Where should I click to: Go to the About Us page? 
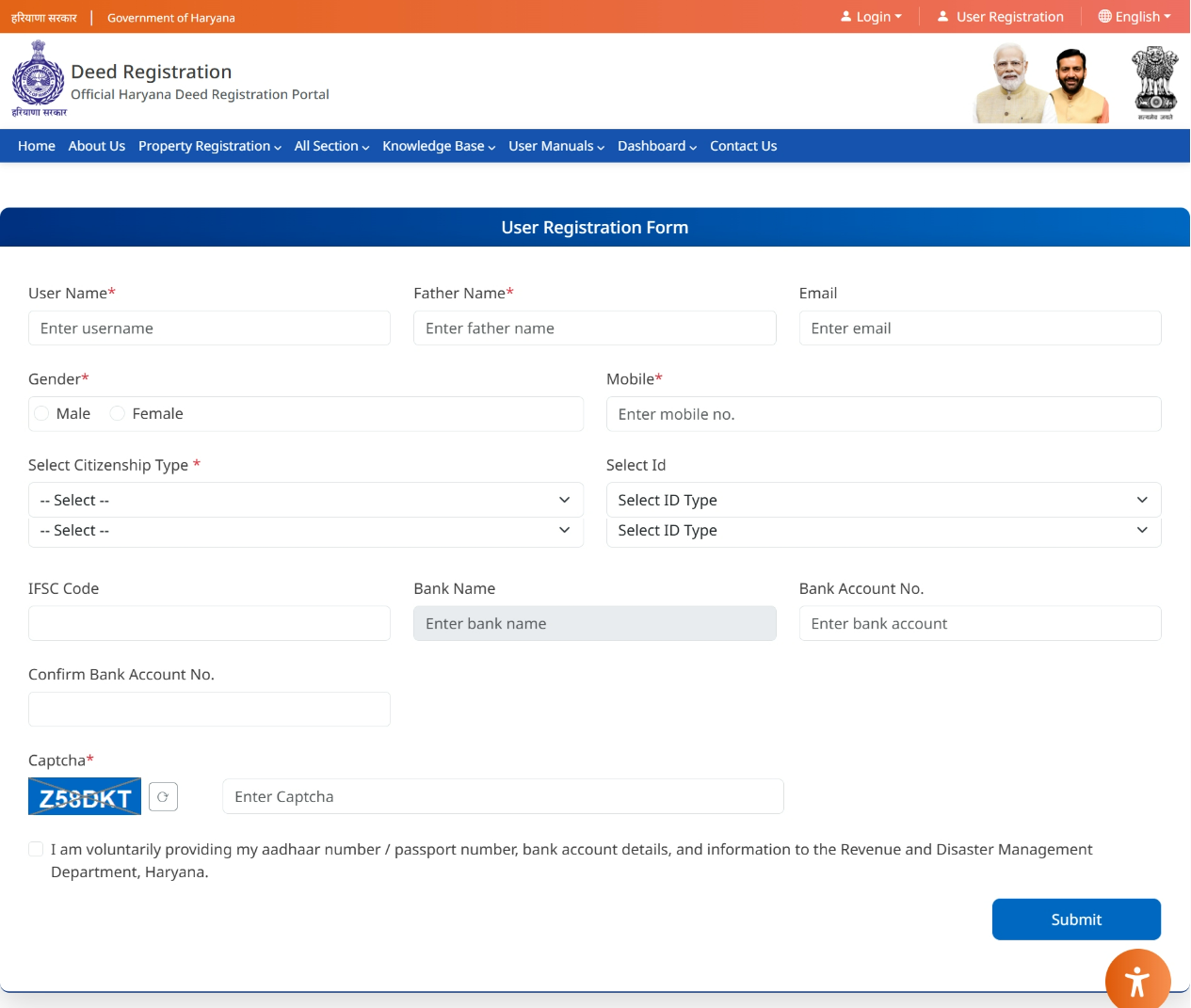click(x=96, y=146)
